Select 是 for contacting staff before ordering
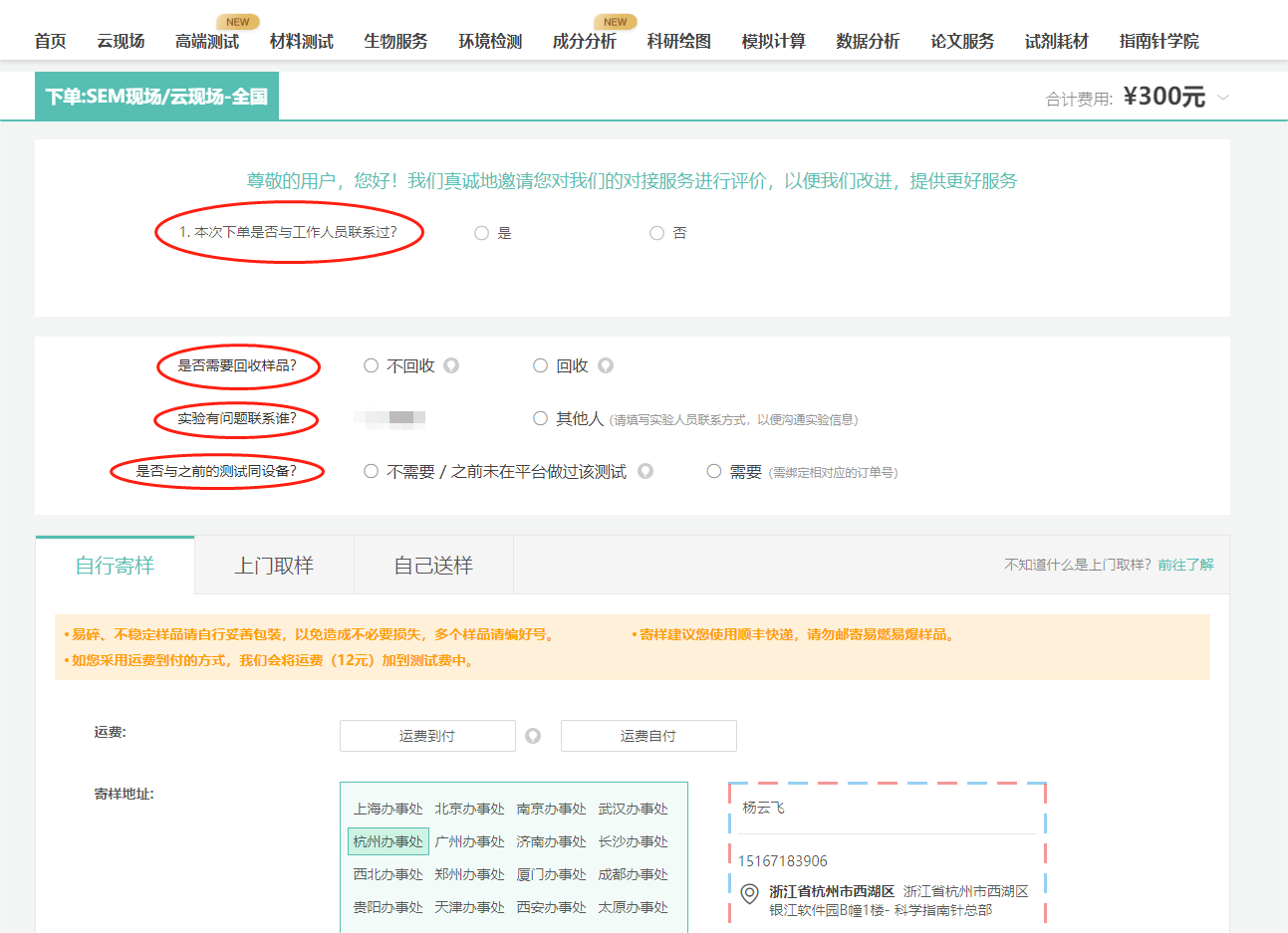The width and height of the screenshot is (1288, 933). [481, 232]
